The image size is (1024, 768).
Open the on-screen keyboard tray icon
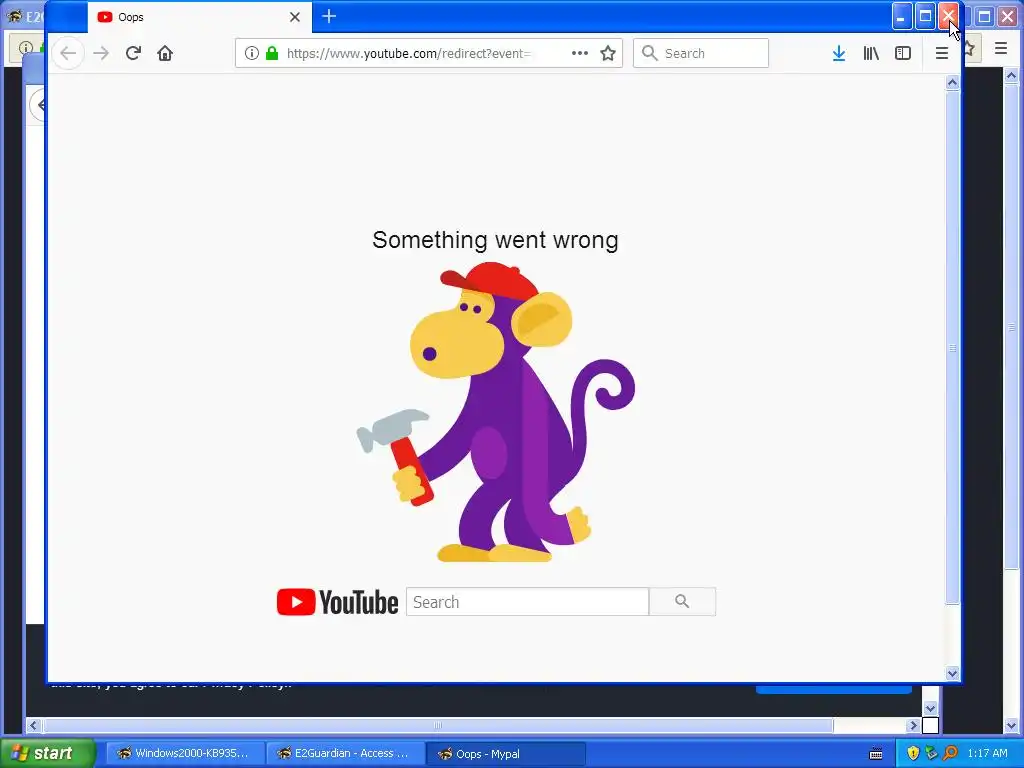point(876,754)
